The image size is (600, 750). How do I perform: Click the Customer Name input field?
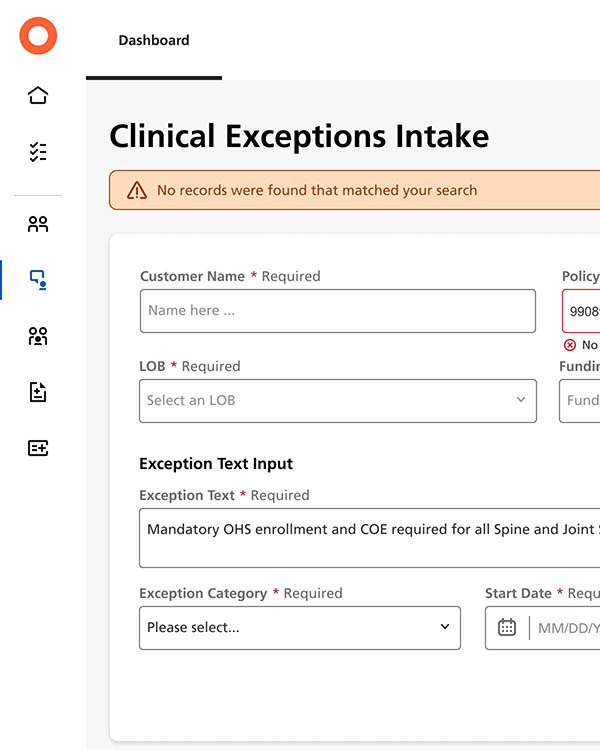(337, 311)
